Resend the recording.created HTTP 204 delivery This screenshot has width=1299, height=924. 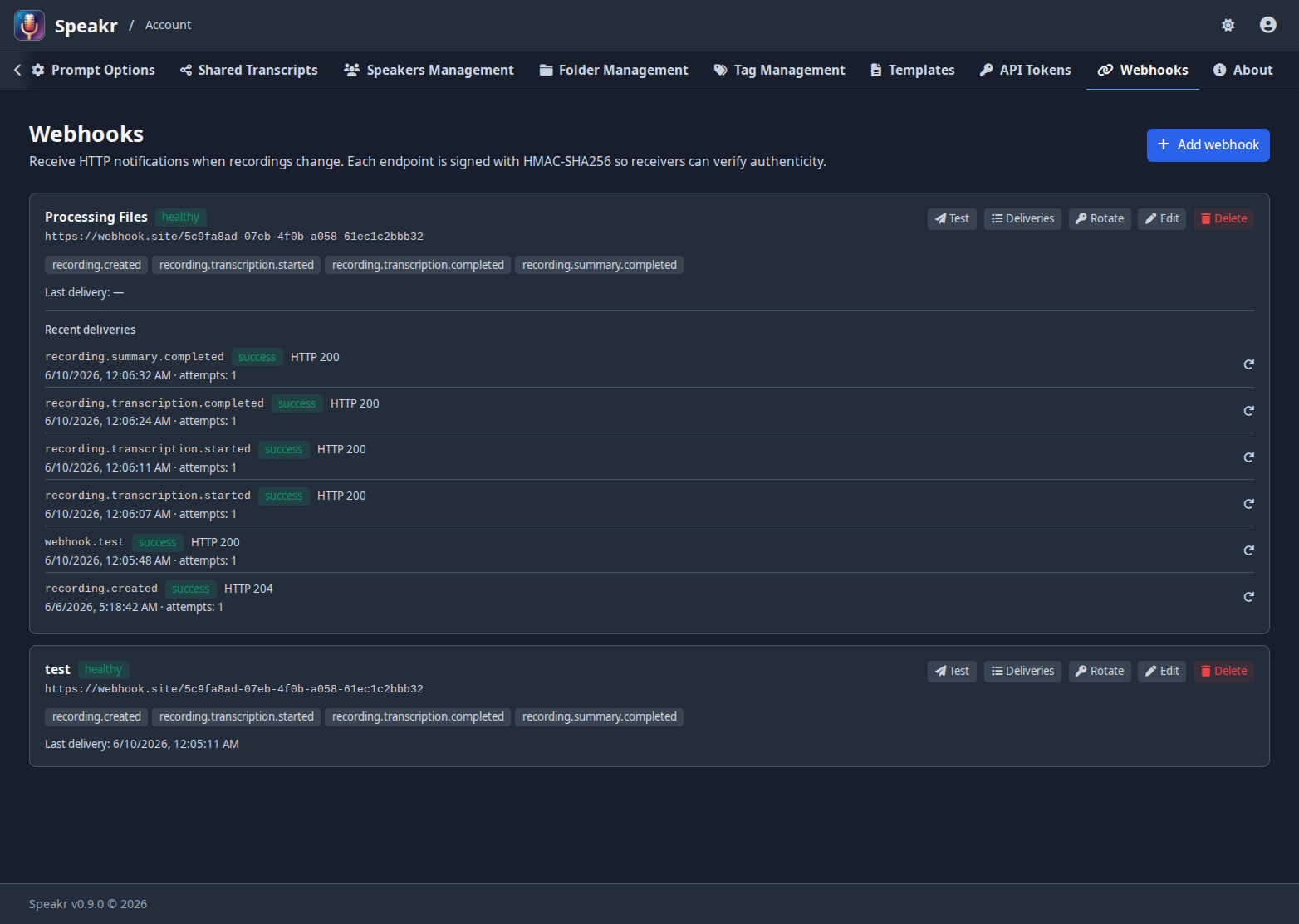click(1248, 597)
